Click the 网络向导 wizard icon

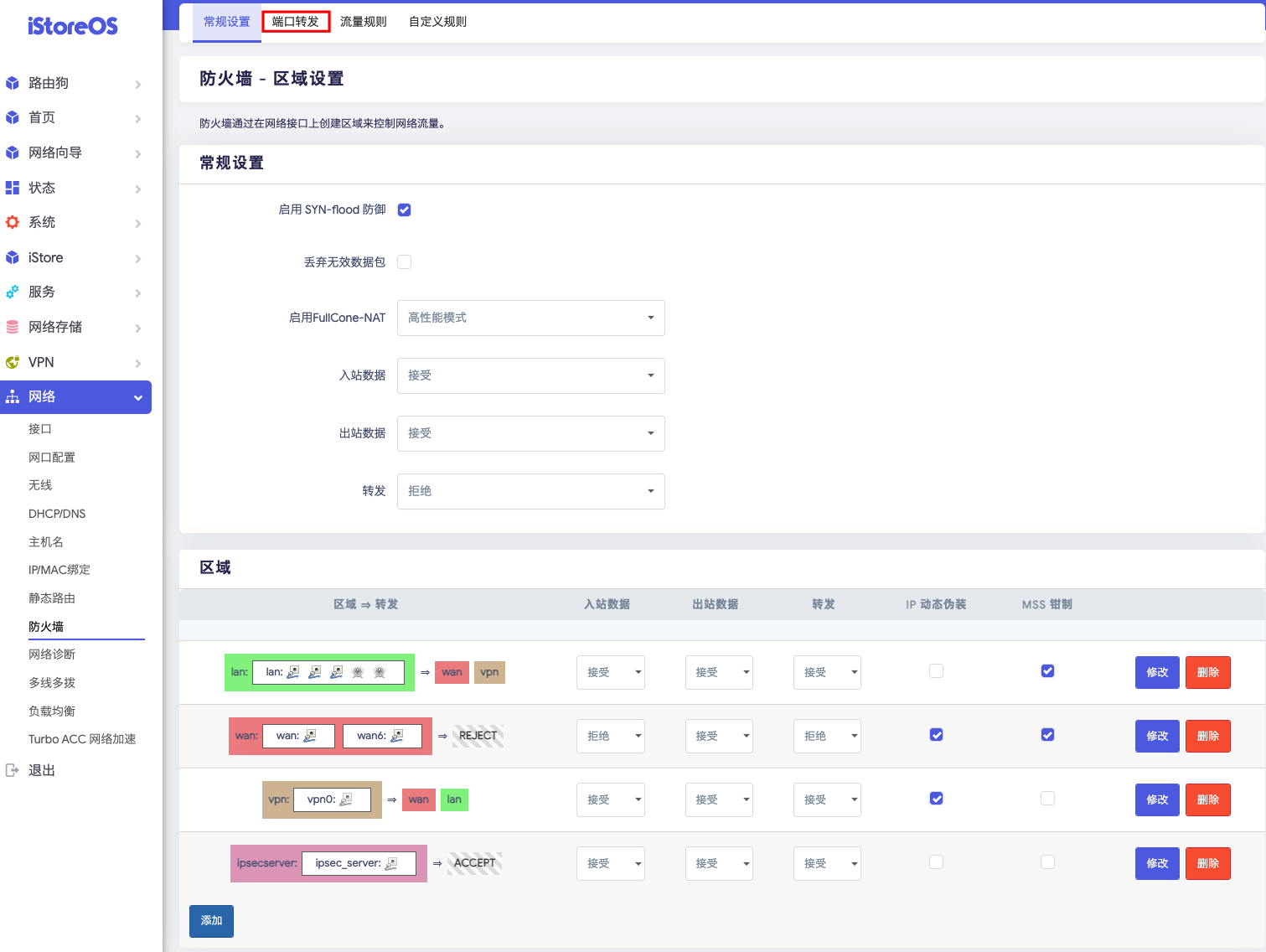point(13,153)
